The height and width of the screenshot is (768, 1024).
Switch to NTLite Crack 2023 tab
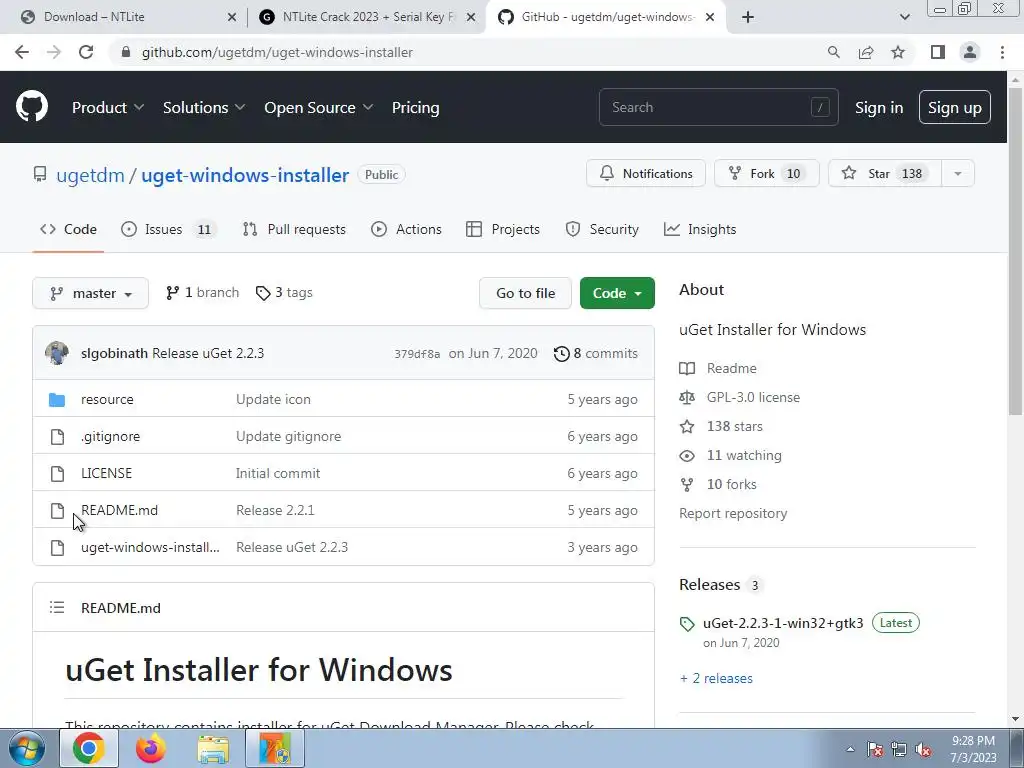pos(366,17)
